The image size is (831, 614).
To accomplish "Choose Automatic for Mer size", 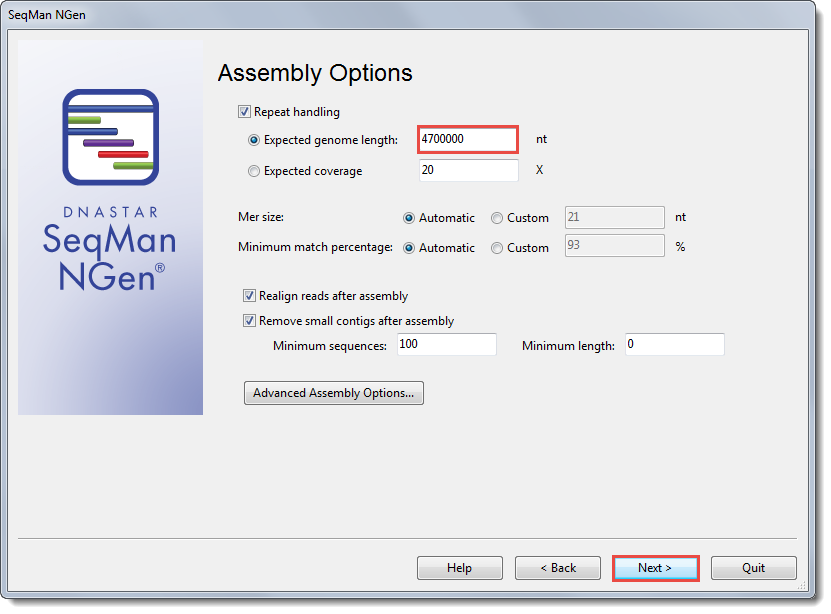I will 409,218.
